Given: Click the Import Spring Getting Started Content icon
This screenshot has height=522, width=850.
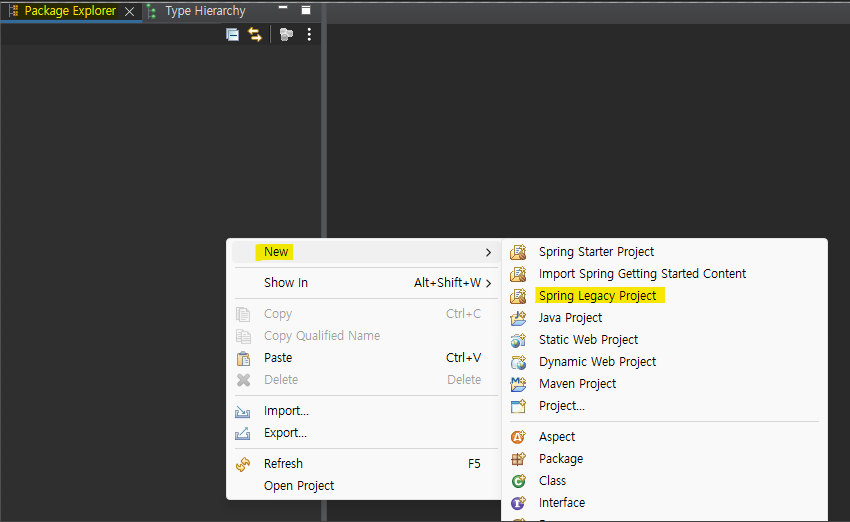Looking at the screenshot, I should coord(518,274).
